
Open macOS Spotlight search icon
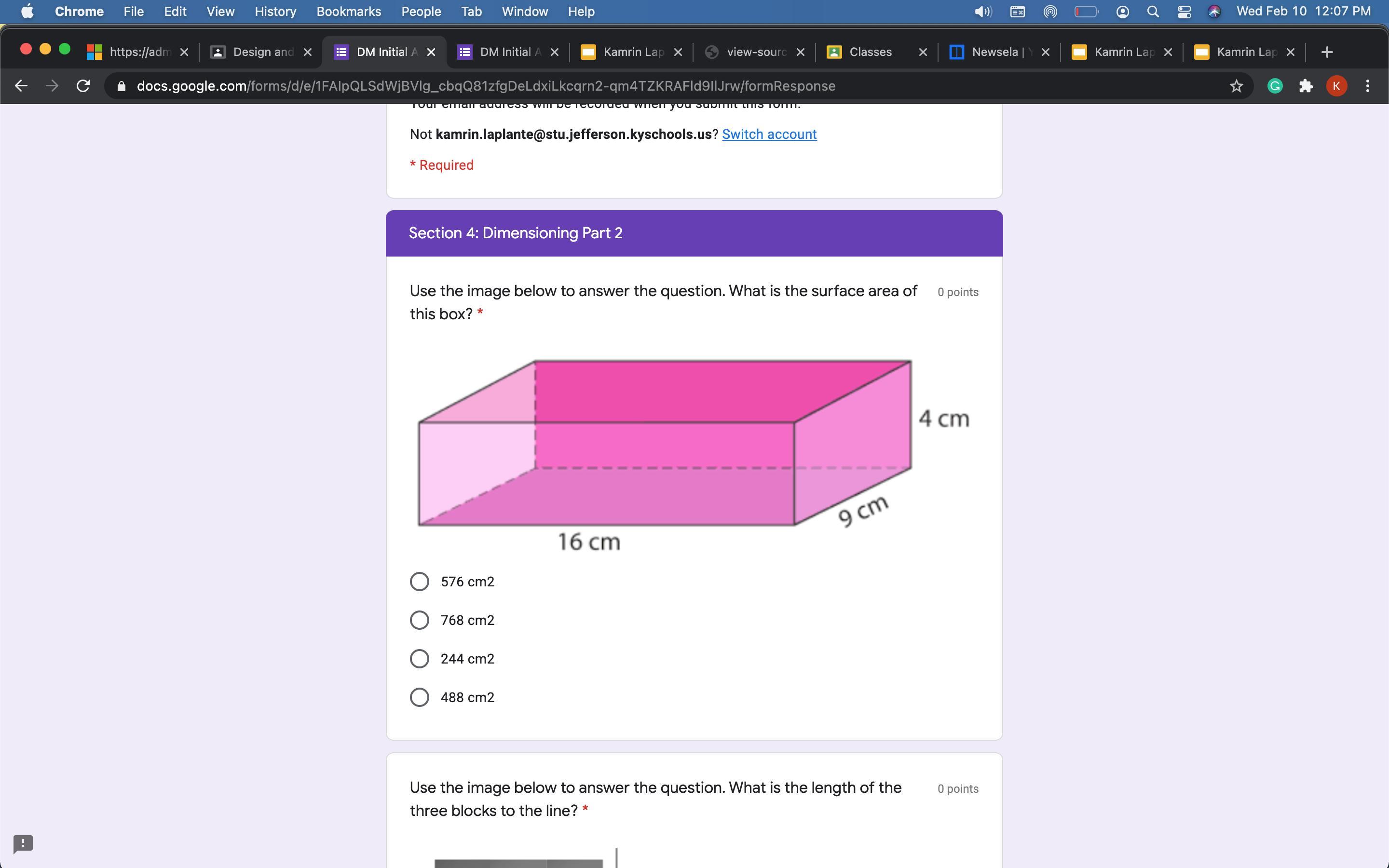(1153, 12)
